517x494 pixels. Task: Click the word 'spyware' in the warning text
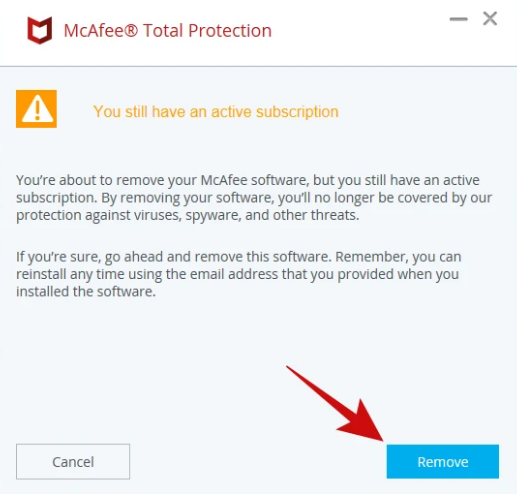point(213,216)
